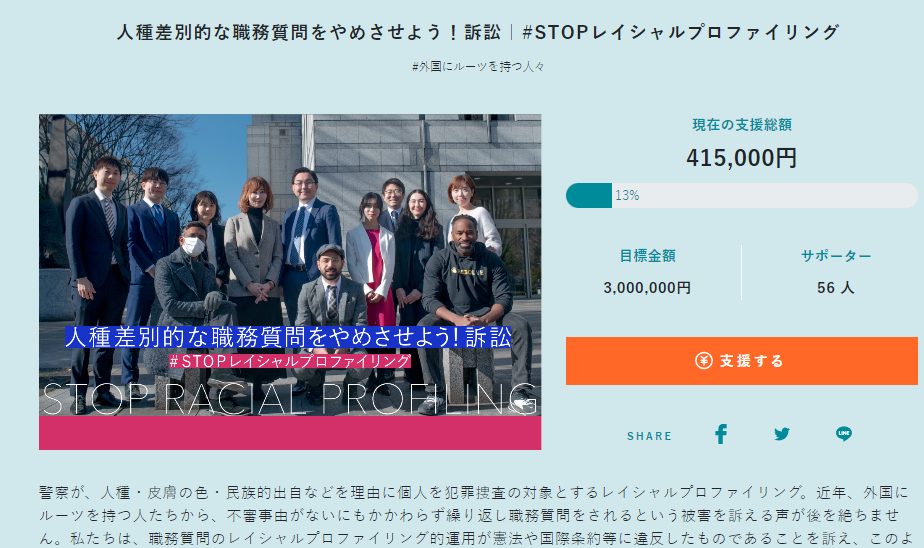Click the STOP RACIAL PROFILING image text

coord(289,398)
